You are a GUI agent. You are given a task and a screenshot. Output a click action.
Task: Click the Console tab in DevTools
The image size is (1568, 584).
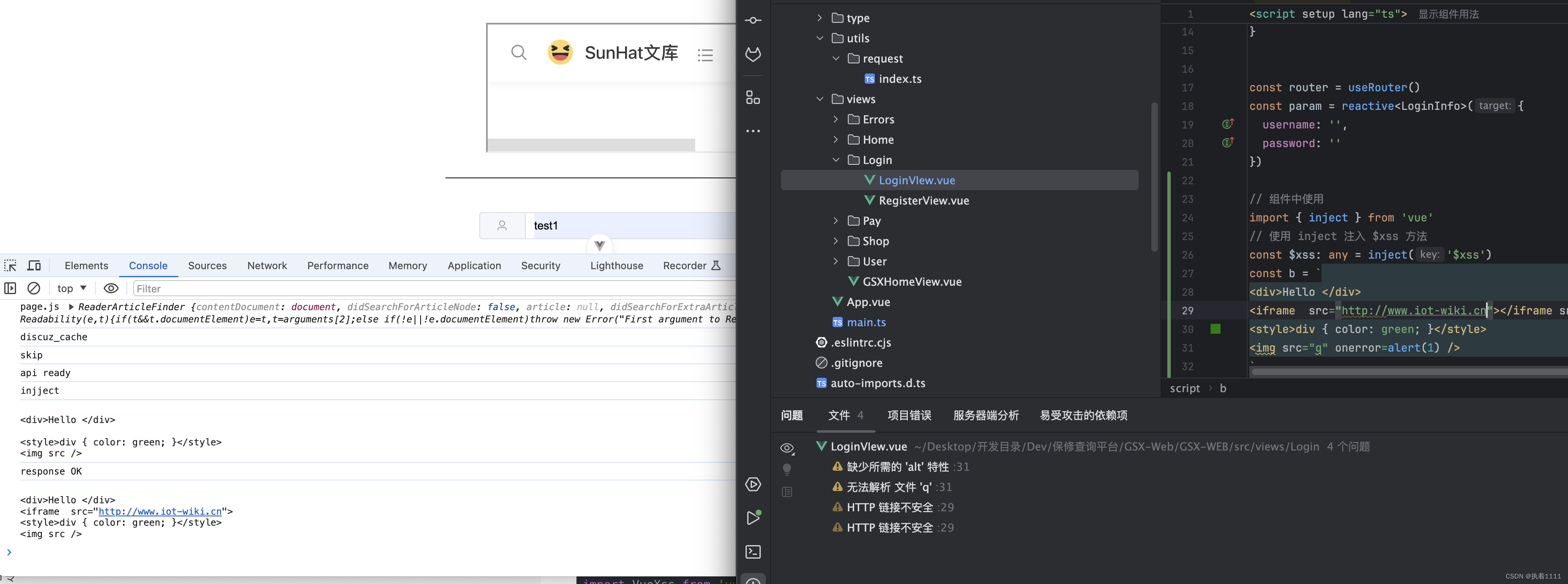[x=148, y=266]
